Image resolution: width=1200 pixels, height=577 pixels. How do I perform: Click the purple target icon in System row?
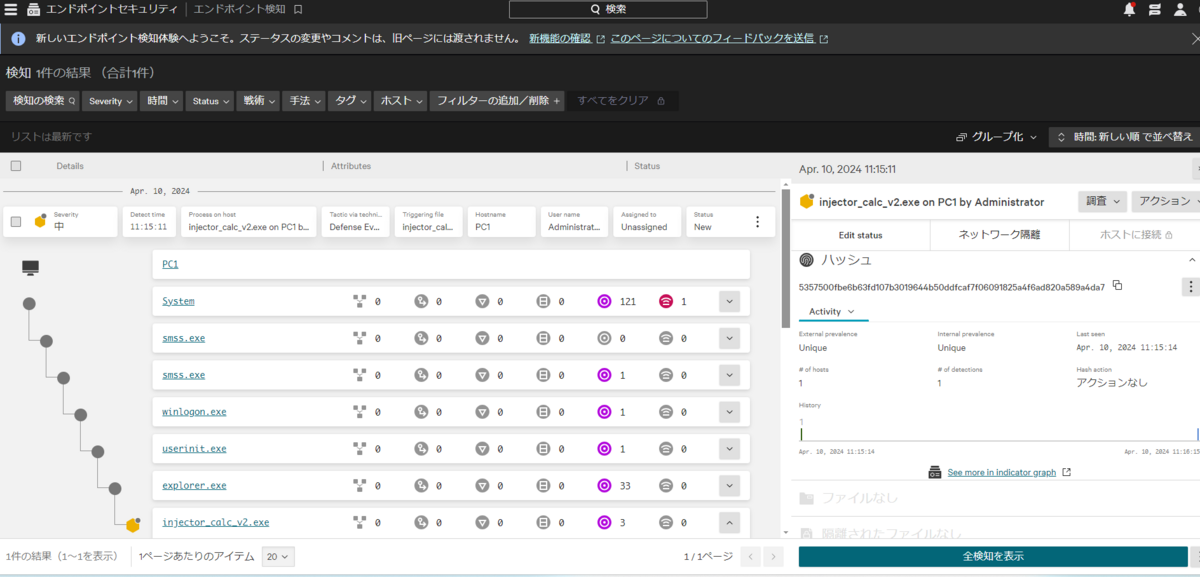(604, 301)
